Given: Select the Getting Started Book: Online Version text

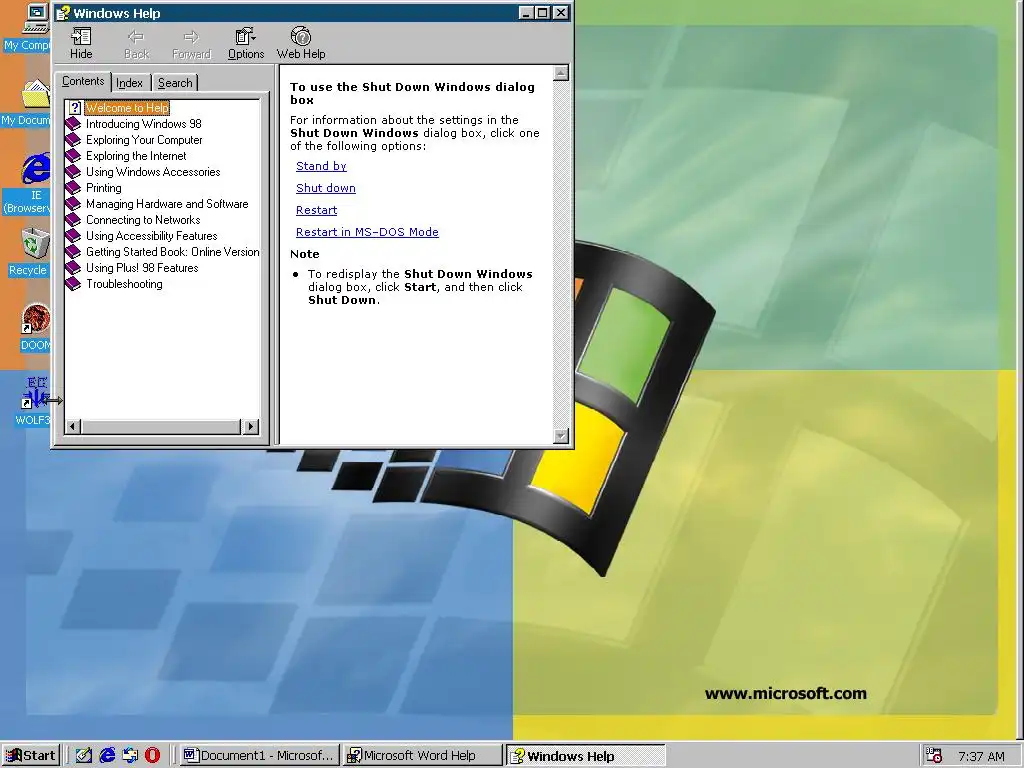Looking at the screenshot, I should click(x=172, y=251).
